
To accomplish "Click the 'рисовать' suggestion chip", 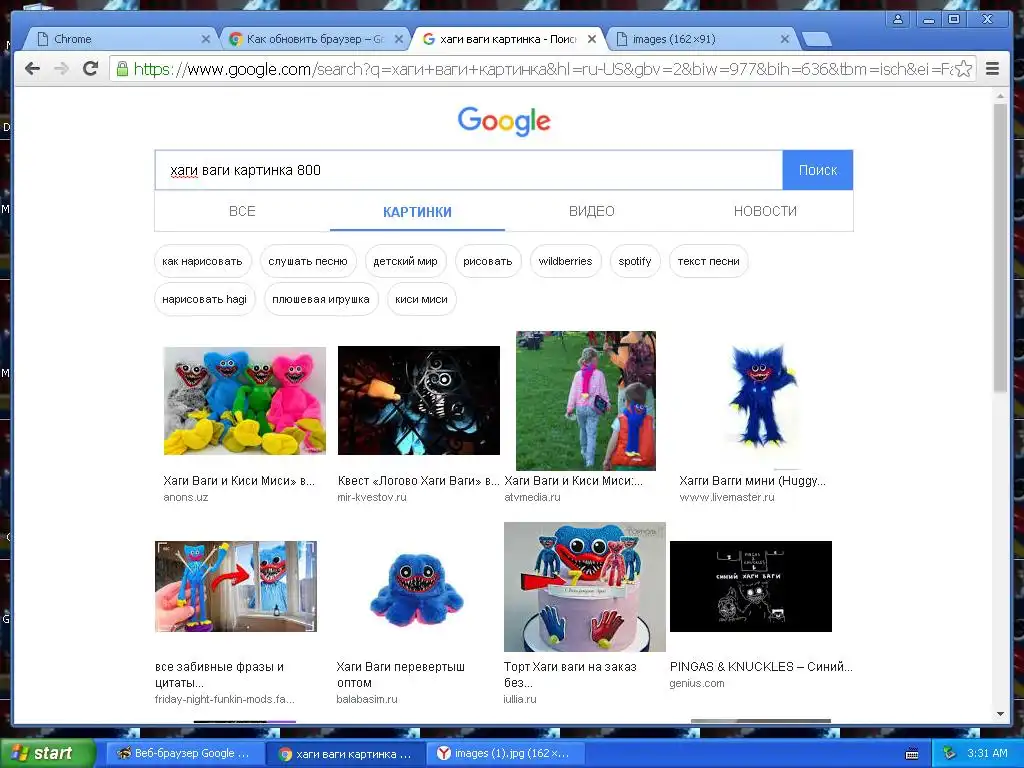I will point(488,261).
